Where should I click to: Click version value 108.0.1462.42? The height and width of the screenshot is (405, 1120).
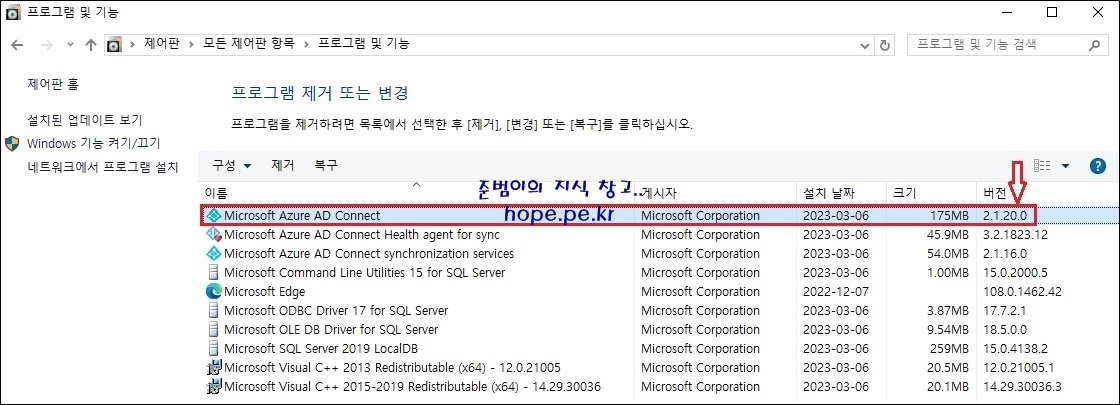point(1022,291)
